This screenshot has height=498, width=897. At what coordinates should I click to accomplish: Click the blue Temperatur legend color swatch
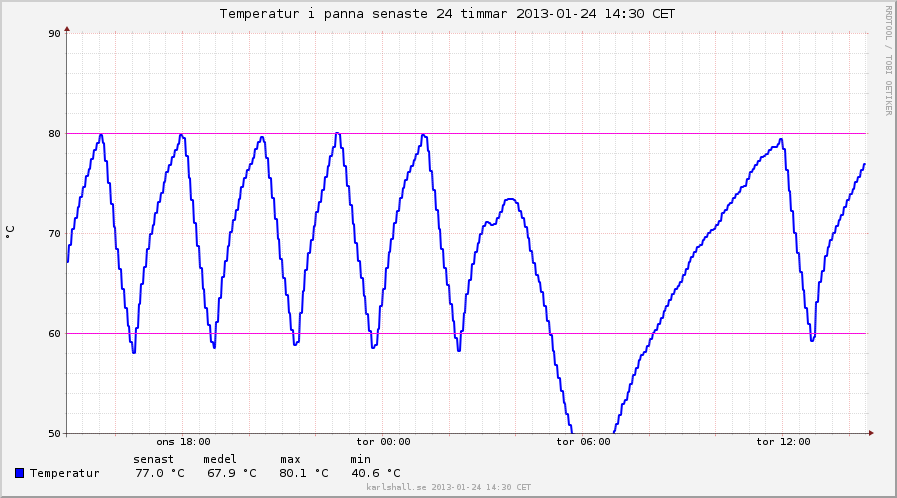pyautogui.click(x=20, y=473)
